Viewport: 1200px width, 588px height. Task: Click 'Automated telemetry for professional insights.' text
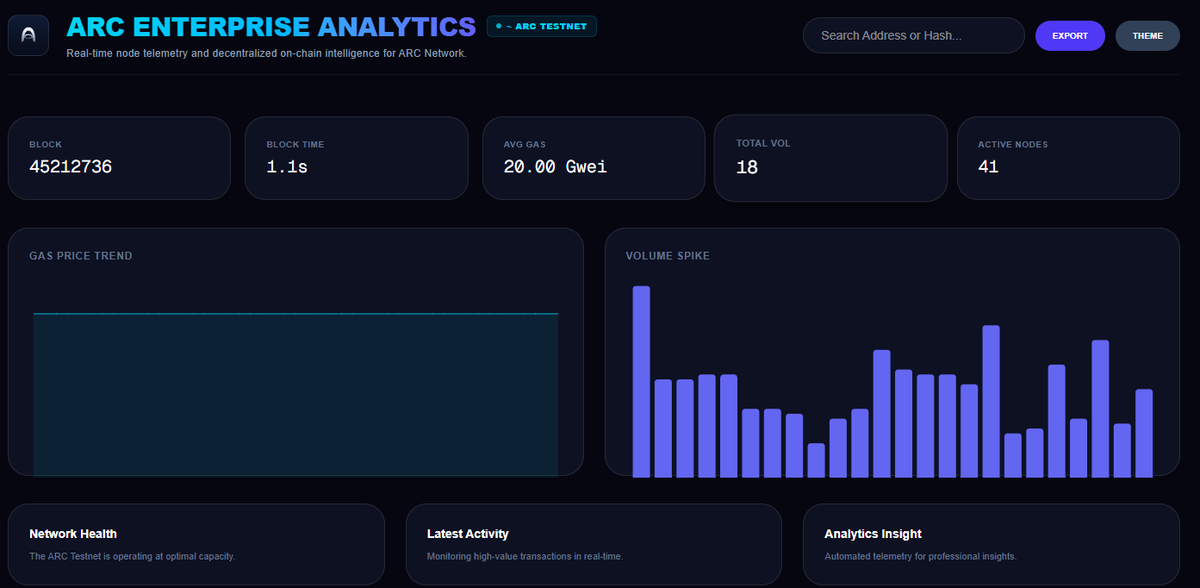click(921, 556)
